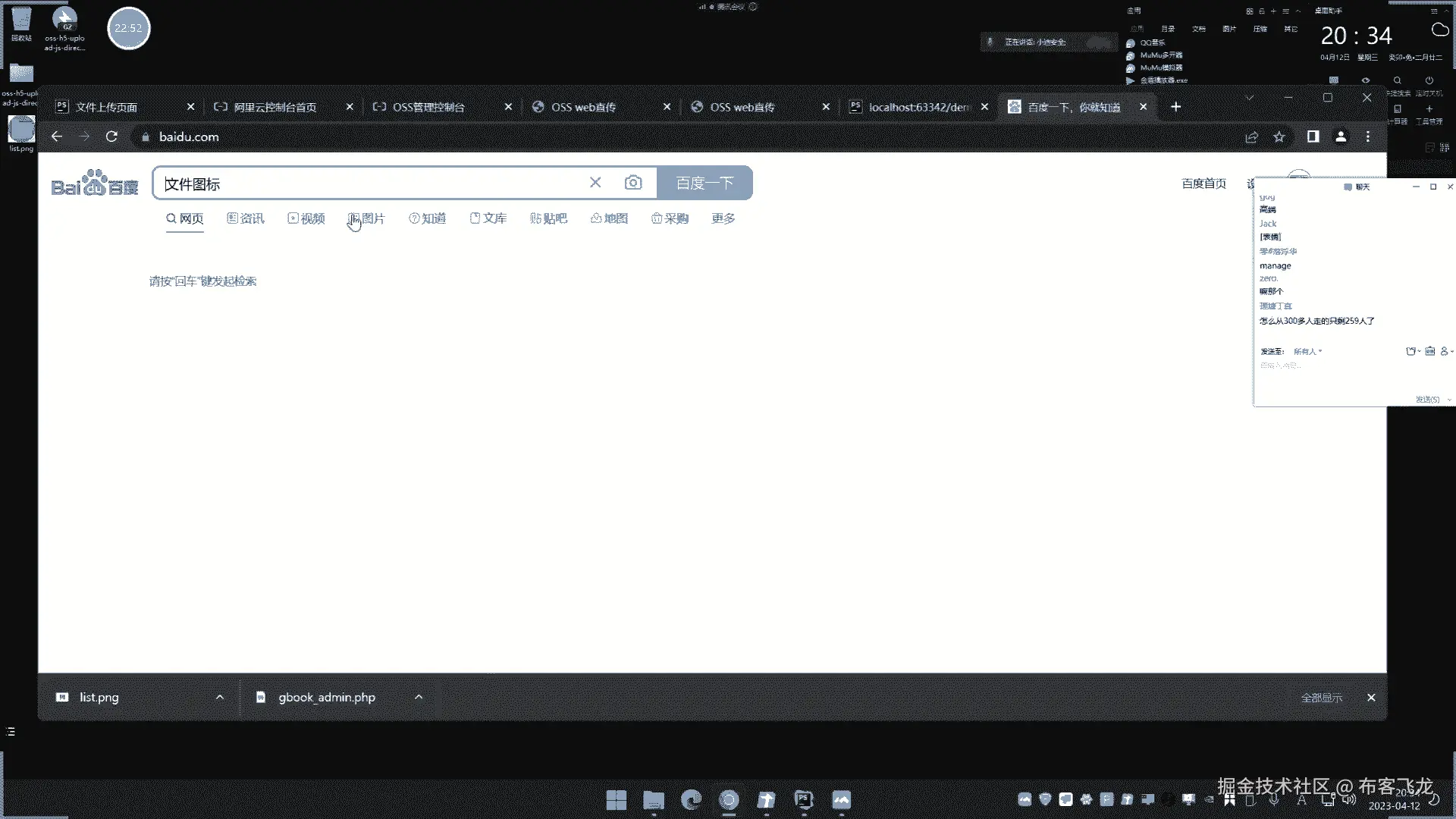1456x819 pixels.
Task: Open Chrome side panel icon
Action: [1313, 136]
